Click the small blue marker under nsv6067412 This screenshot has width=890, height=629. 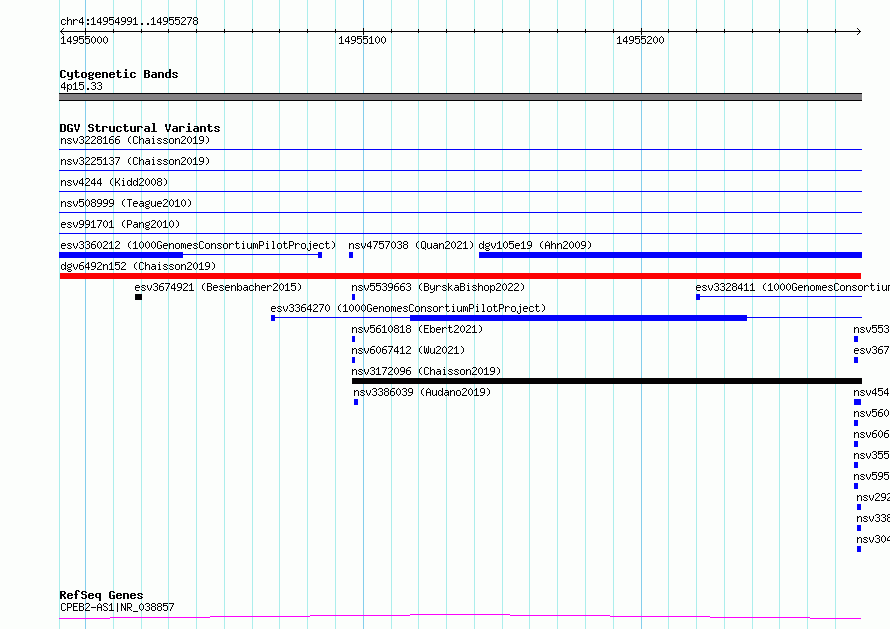354,360
